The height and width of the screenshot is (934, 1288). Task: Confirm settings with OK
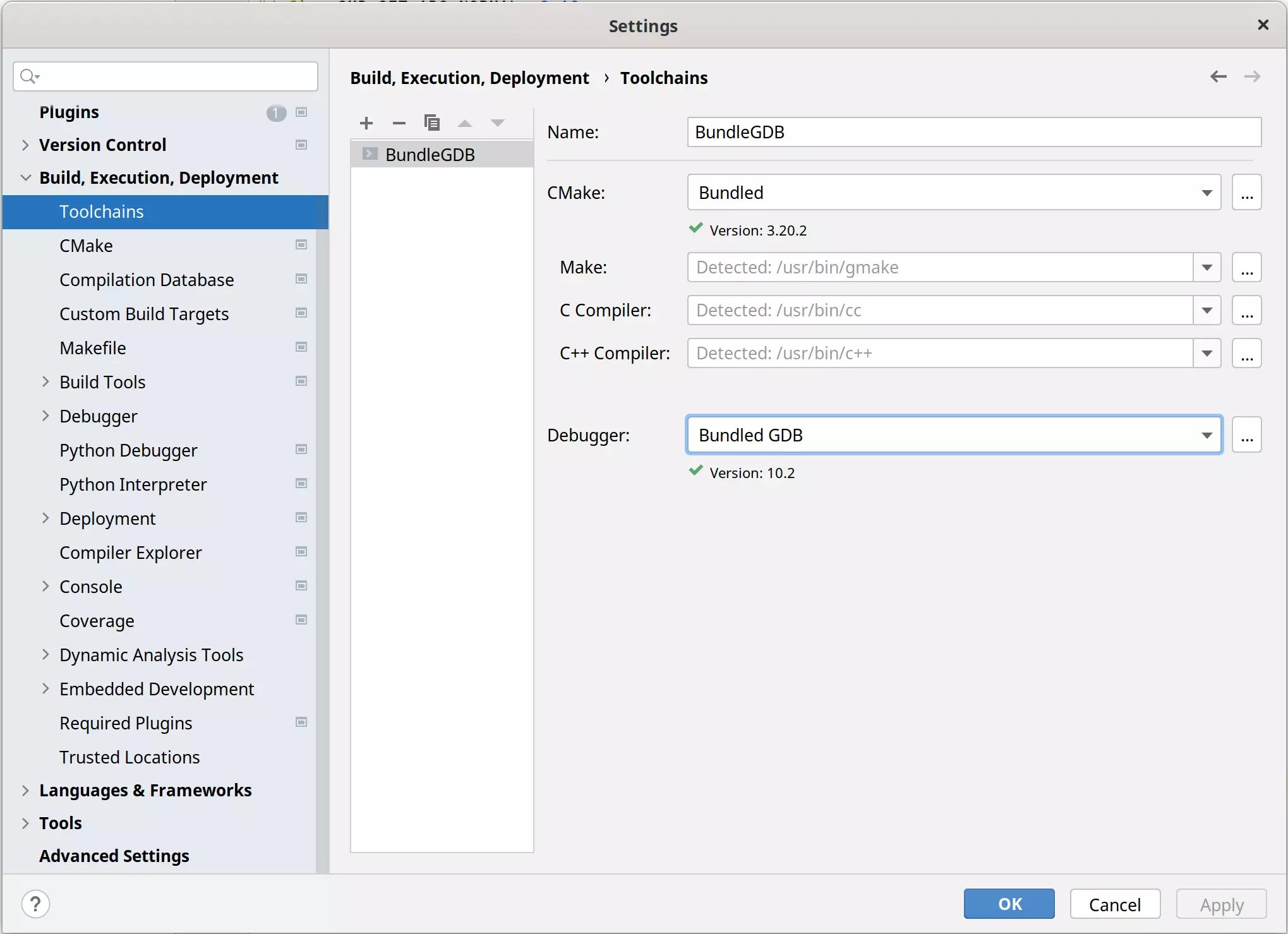pos(1008,904)
